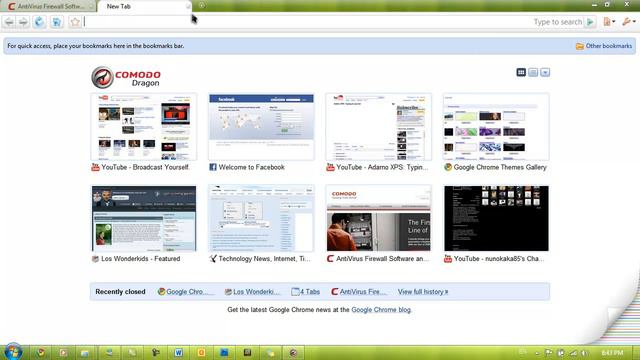Bookmark this page with the star icon
The width and height of the screenshot is (640, 360).
coord(75,22)
